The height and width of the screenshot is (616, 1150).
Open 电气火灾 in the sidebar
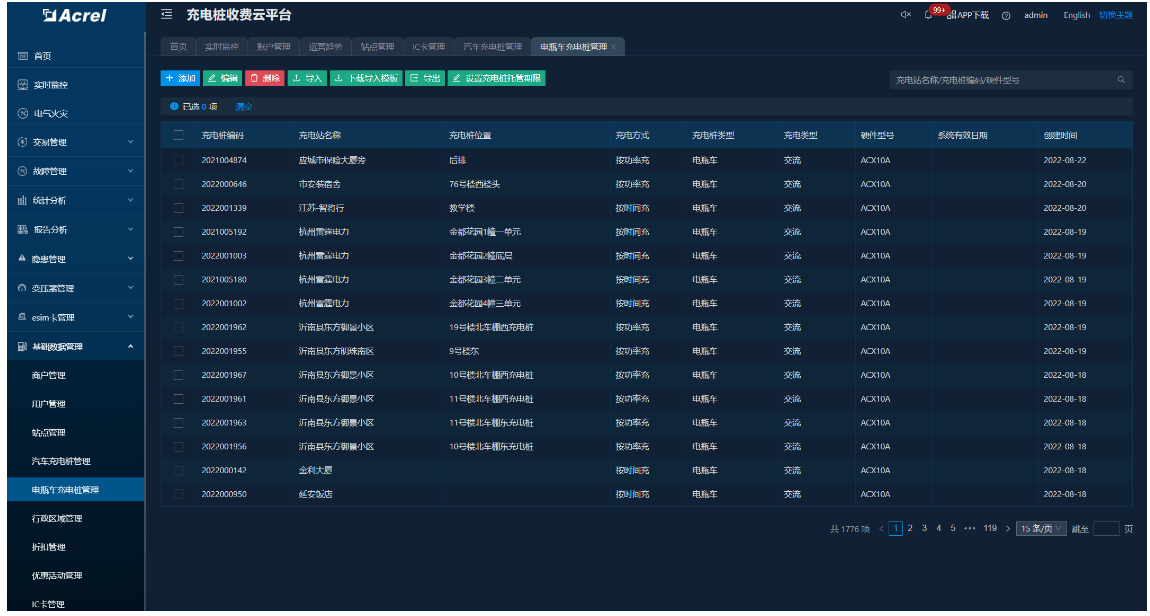coord(50,113)
